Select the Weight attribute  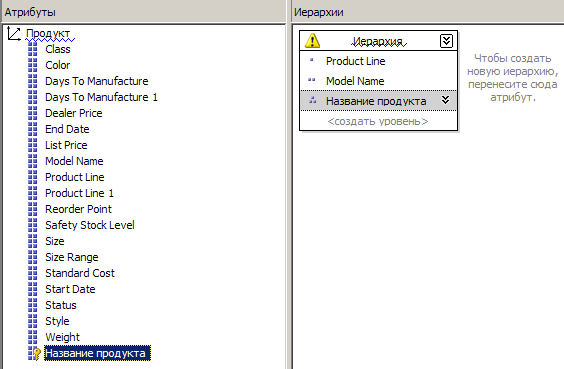(62, 337)
